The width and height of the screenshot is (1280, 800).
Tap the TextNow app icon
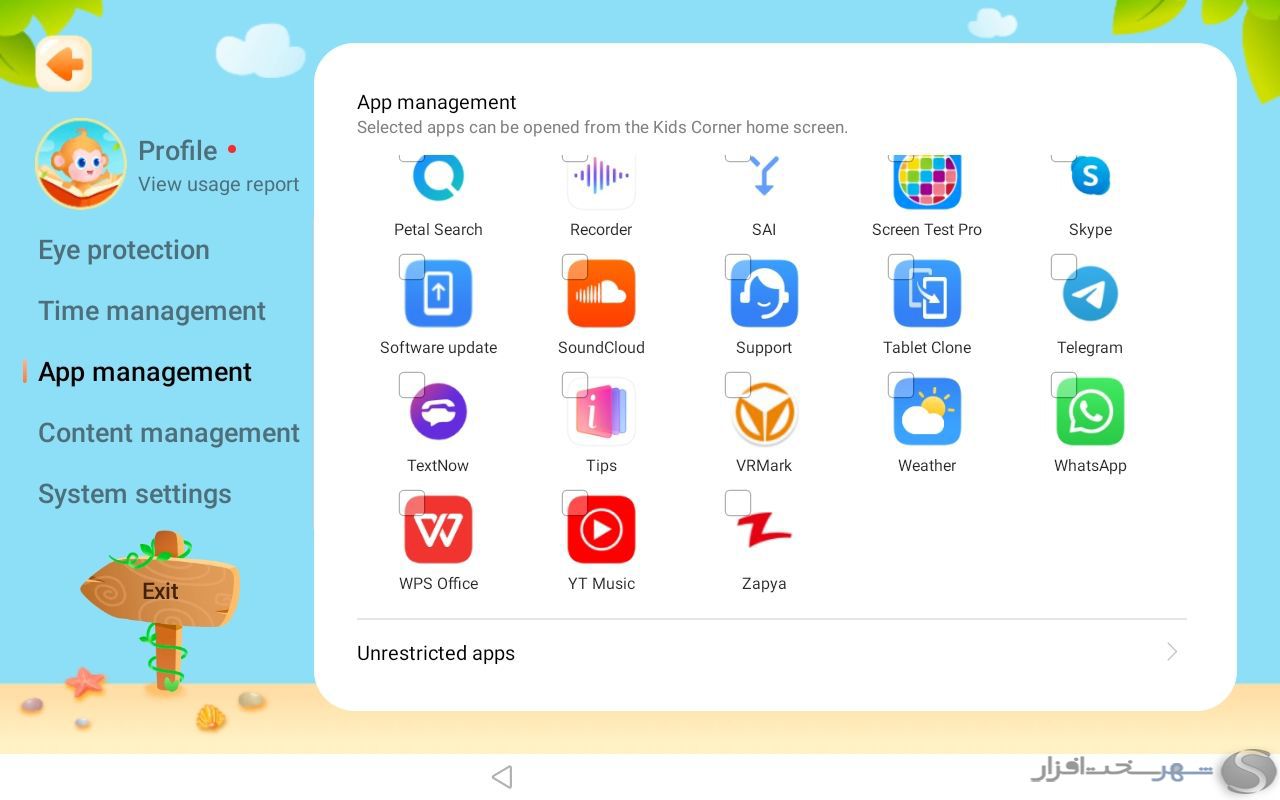pyautogui.click(x=438, y=411)
